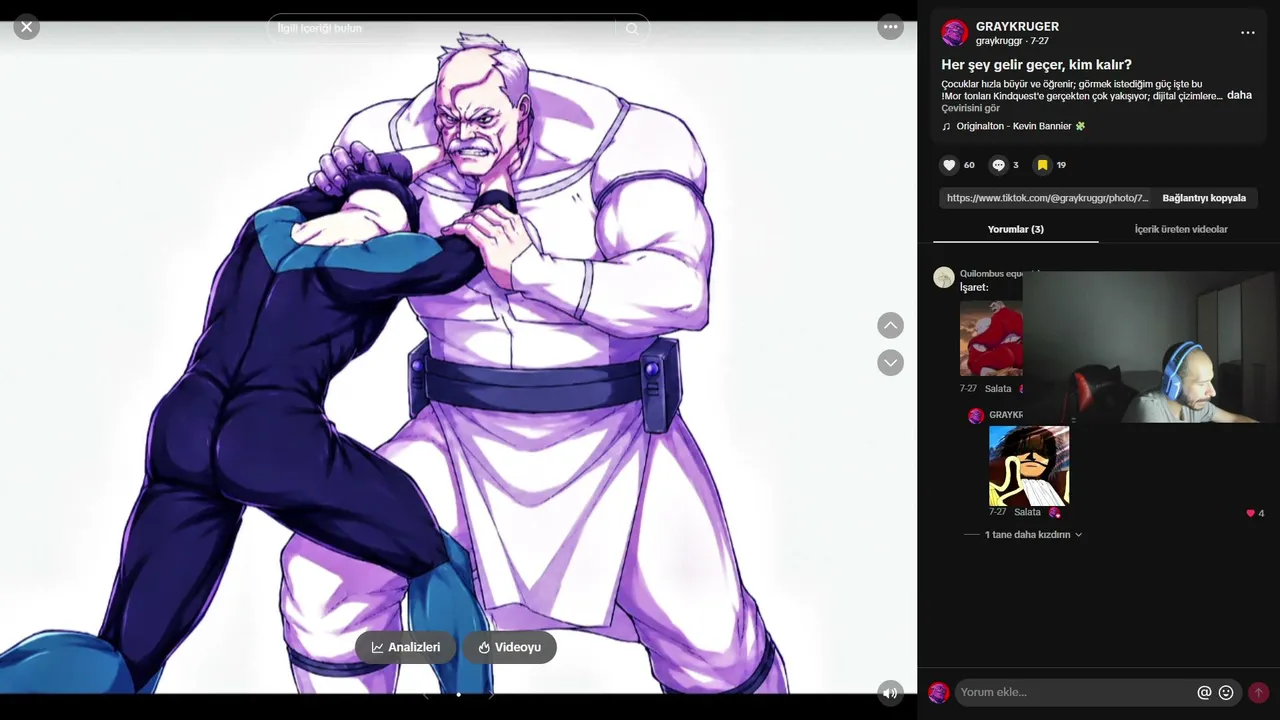The height and width of the screenshot is (720, 1280).
Task: Click 'Salata' under the Quilombus comment
Action: point(998,388)
